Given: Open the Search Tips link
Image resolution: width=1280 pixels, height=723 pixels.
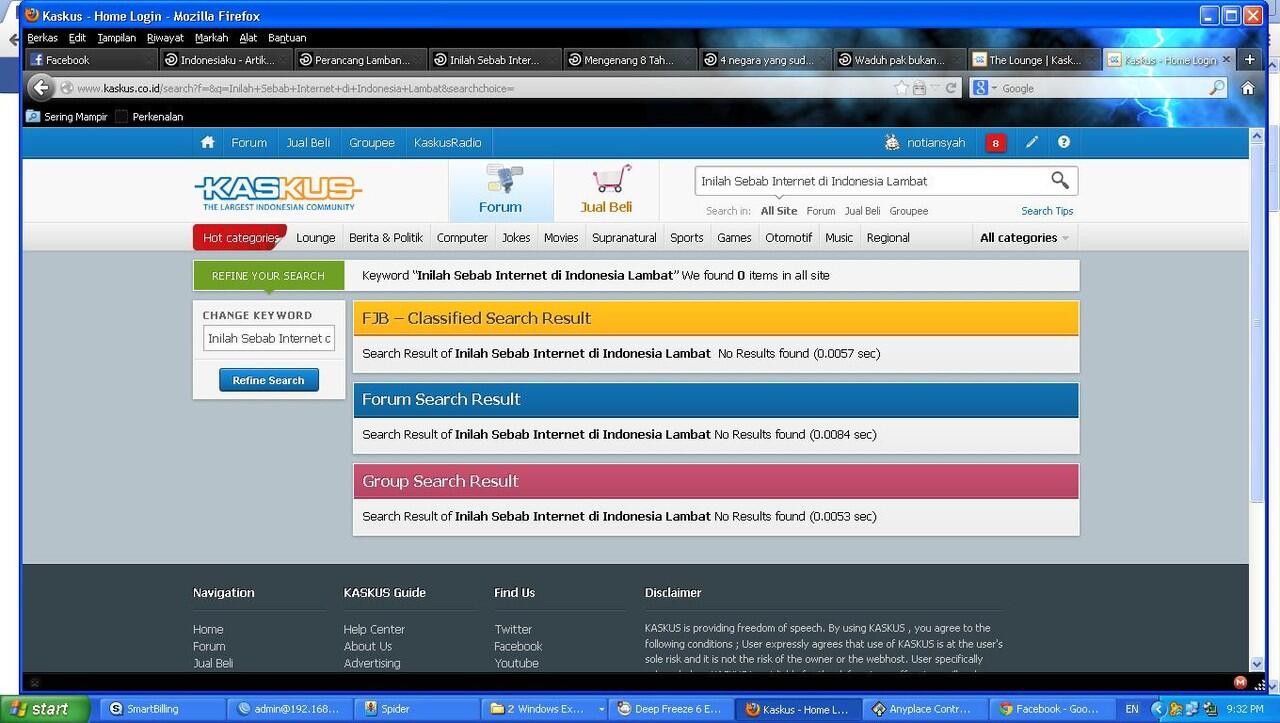Looking at the screenshot, I should (1047, 211).
